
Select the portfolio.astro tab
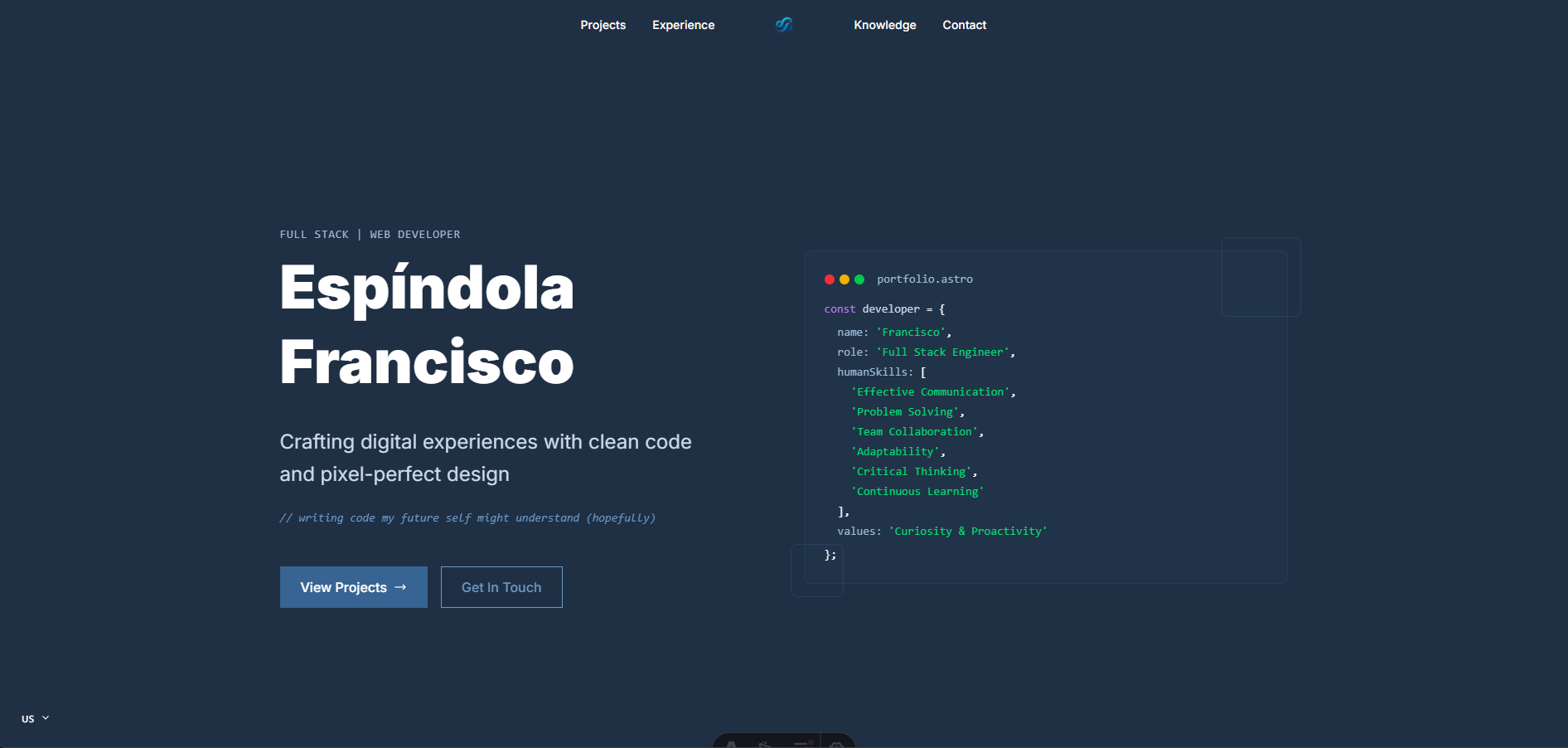[925, 279]
